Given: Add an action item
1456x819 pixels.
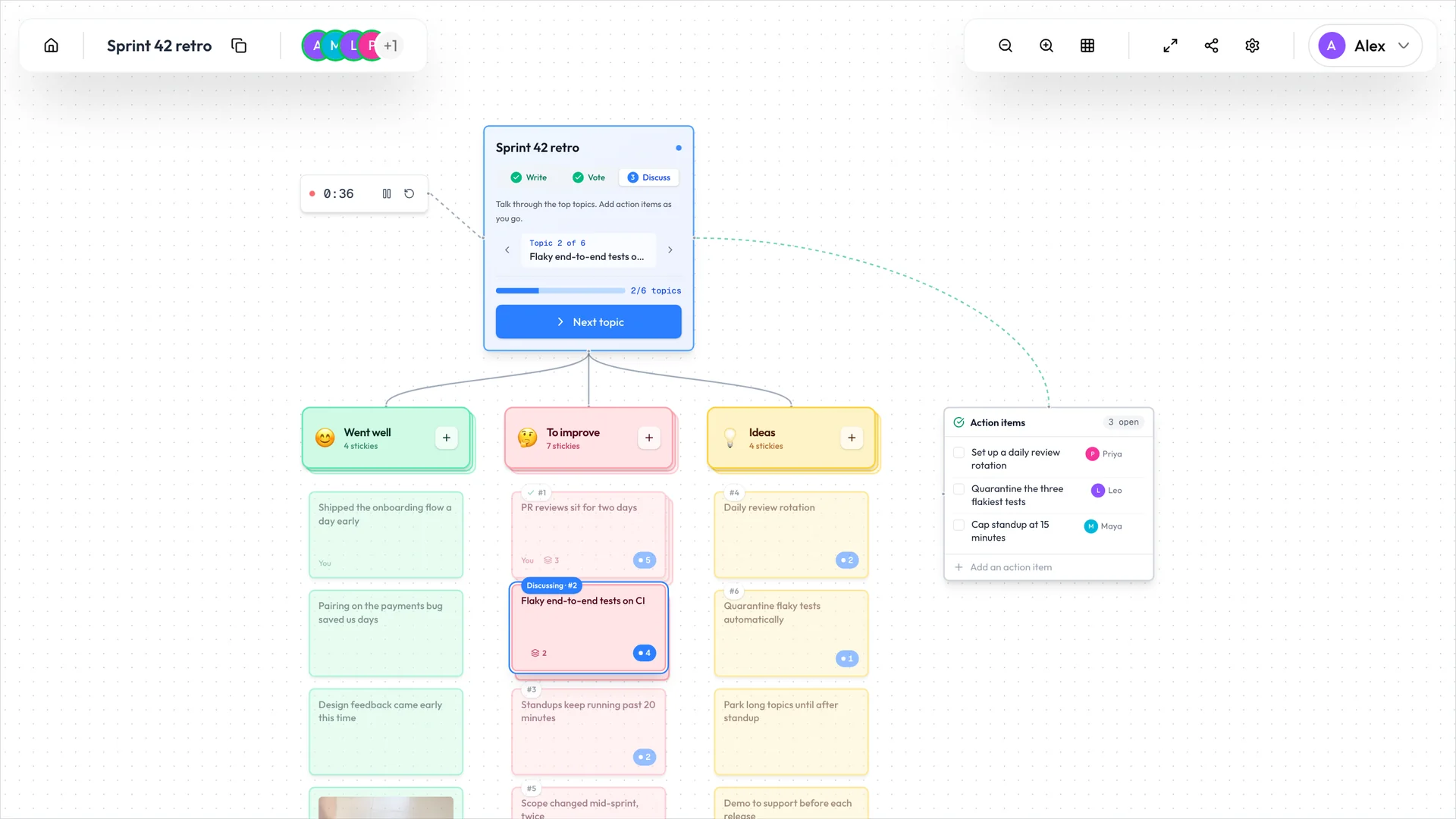Looking at the screenshot, I should click(x=1049, y=567).
